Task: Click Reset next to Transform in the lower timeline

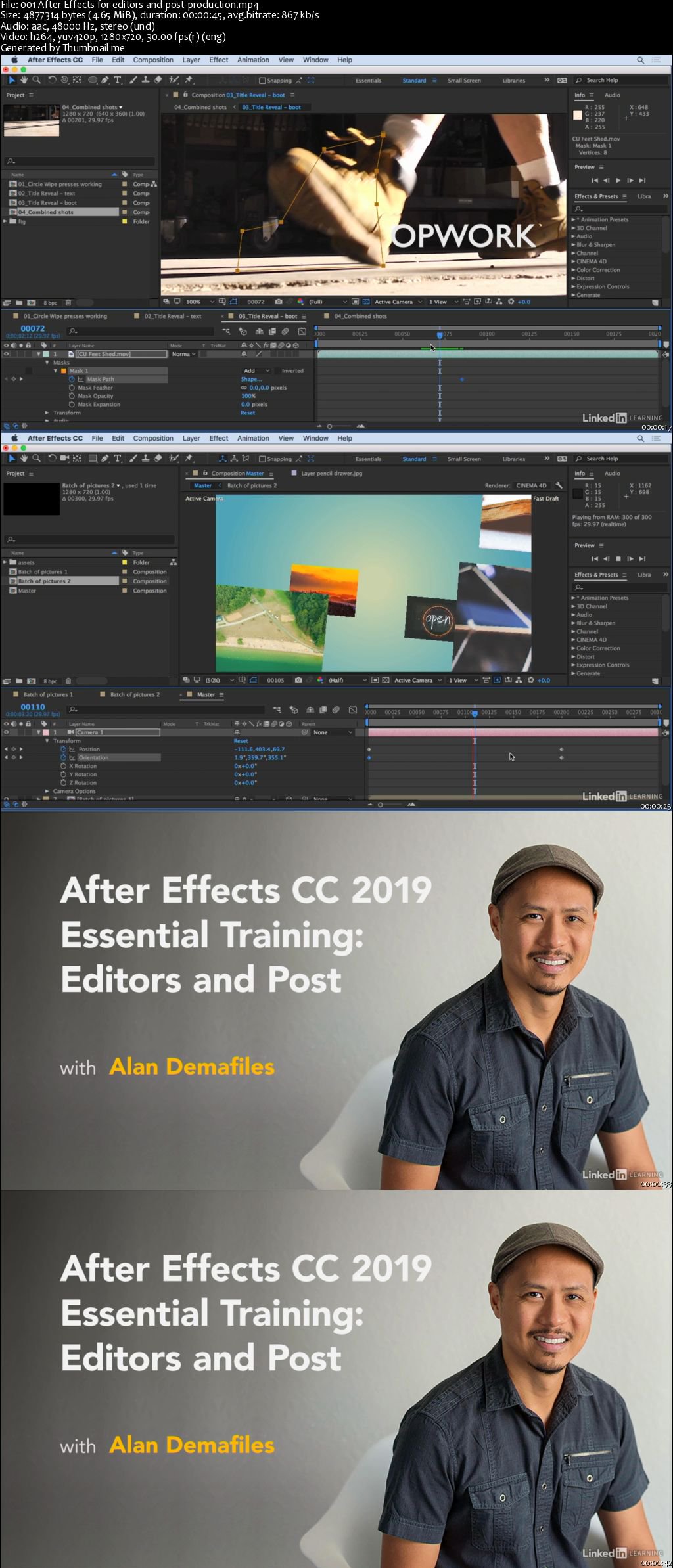Action: 241,741
